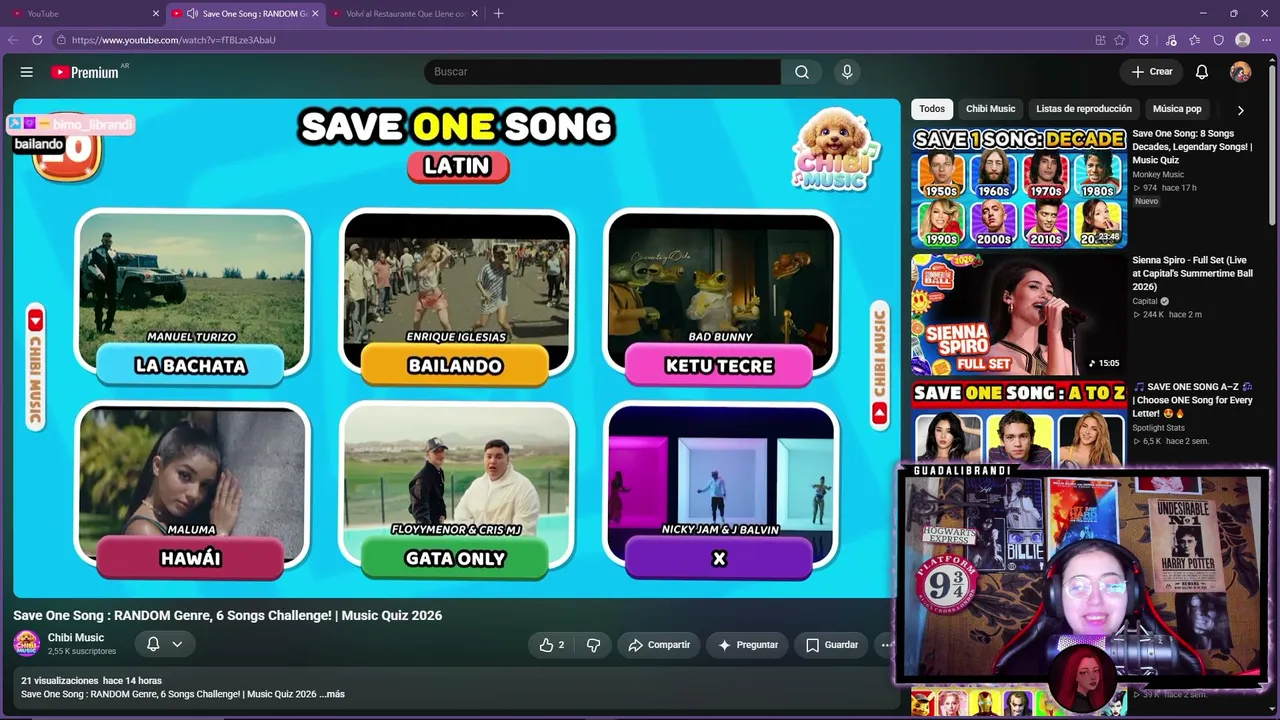The width and height of the screenshot is (1280, 720).
Task: Open Chibi Music channel avatar
Action: click(x=26, y=643)
